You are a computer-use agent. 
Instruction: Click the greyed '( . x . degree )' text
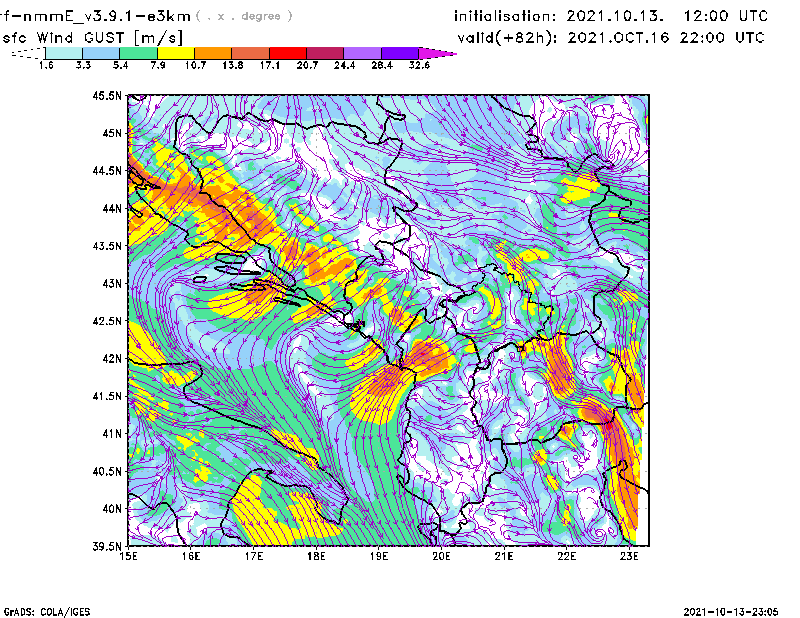[244, 16]
